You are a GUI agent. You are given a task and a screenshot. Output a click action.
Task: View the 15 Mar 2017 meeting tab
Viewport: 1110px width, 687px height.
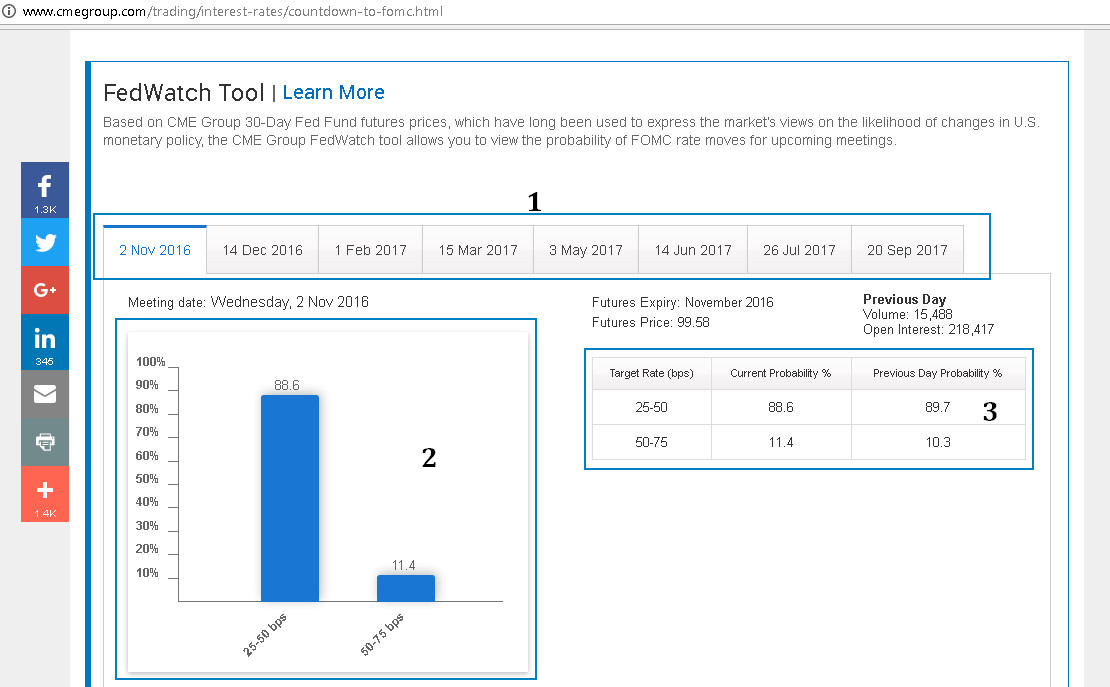coord(478,250)
